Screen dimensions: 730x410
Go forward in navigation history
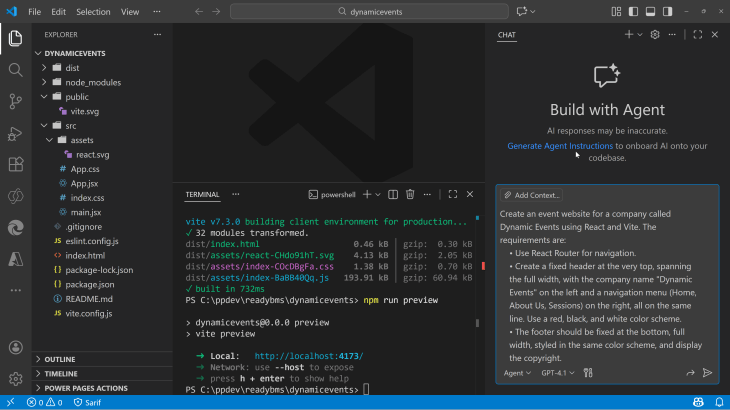216,12
